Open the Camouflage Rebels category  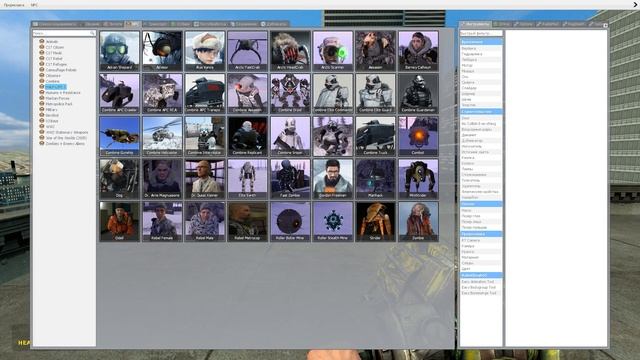pyautogui.click(x=61, y=70)
